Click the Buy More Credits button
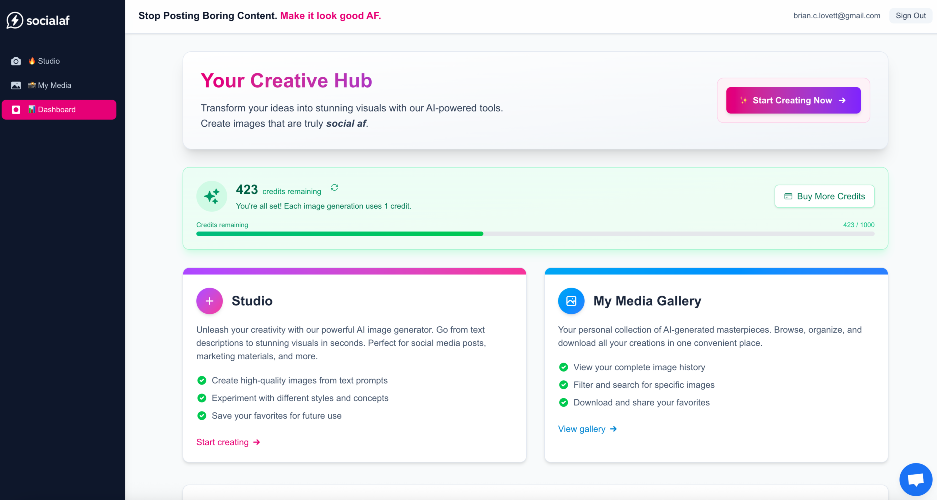This screenshot has width=937, height=500. pos(824,196)
